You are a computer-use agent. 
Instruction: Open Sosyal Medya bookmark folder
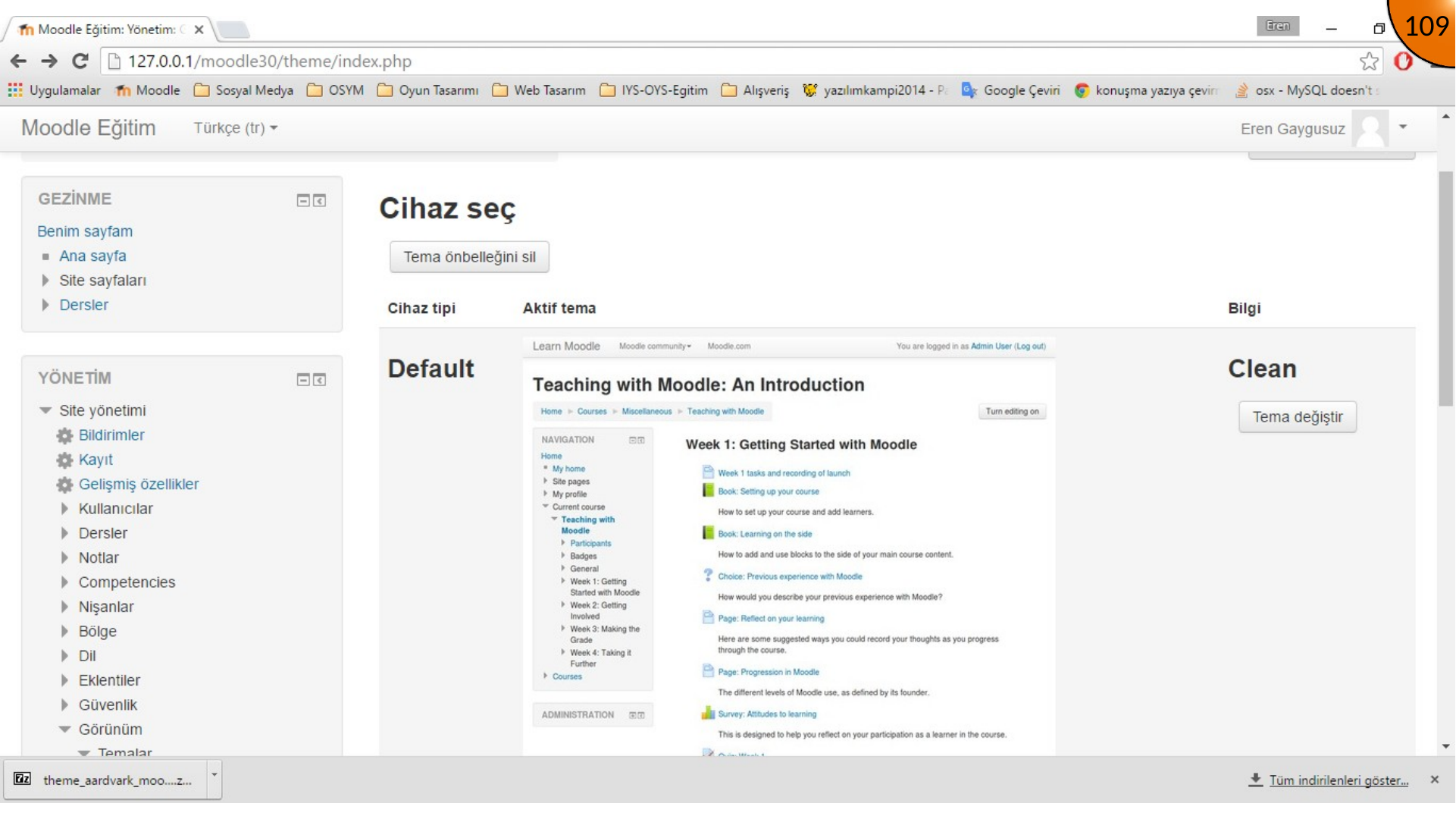click(243, 90)
